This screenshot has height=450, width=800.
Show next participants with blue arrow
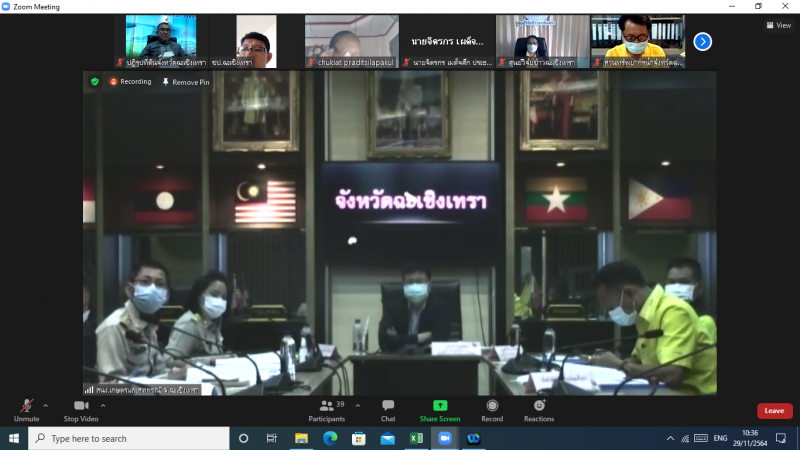(x=703, y=42)
